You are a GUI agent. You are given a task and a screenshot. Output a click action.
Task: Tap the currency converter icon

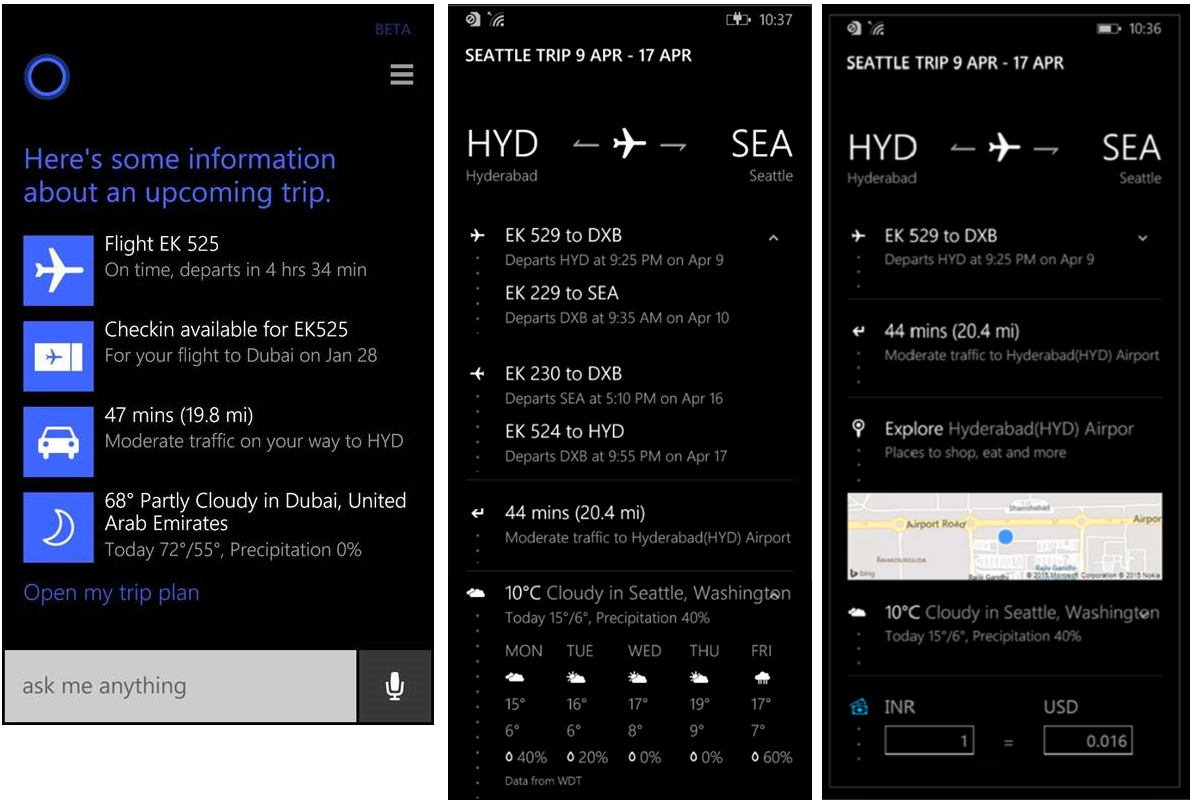pyautogui.click(x=859, y=707)
